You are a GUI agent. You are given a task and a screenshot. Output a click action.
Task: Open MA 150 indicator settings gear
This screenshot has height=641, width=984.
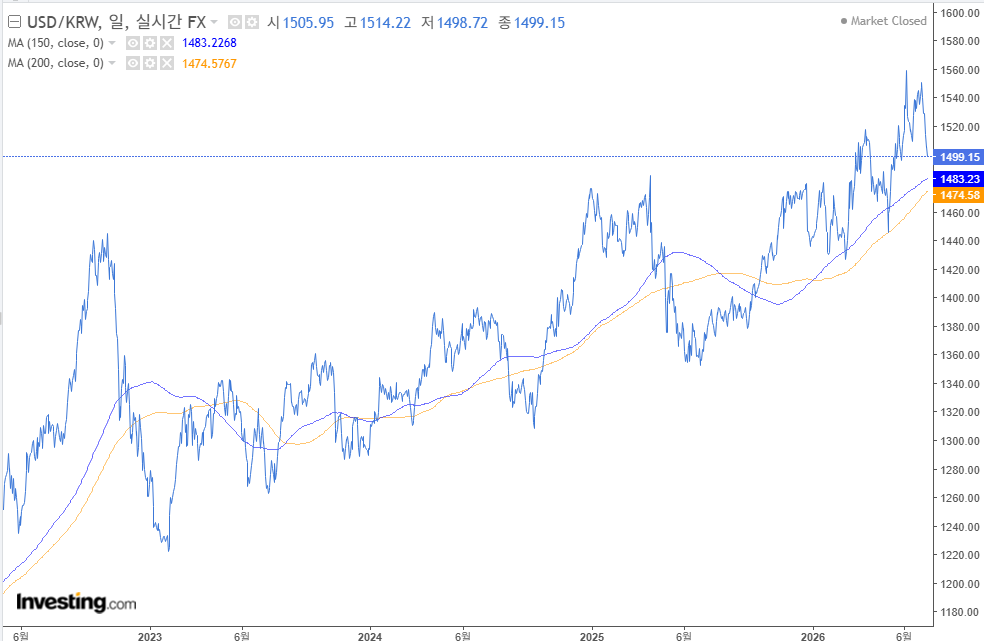coord(149,43)
